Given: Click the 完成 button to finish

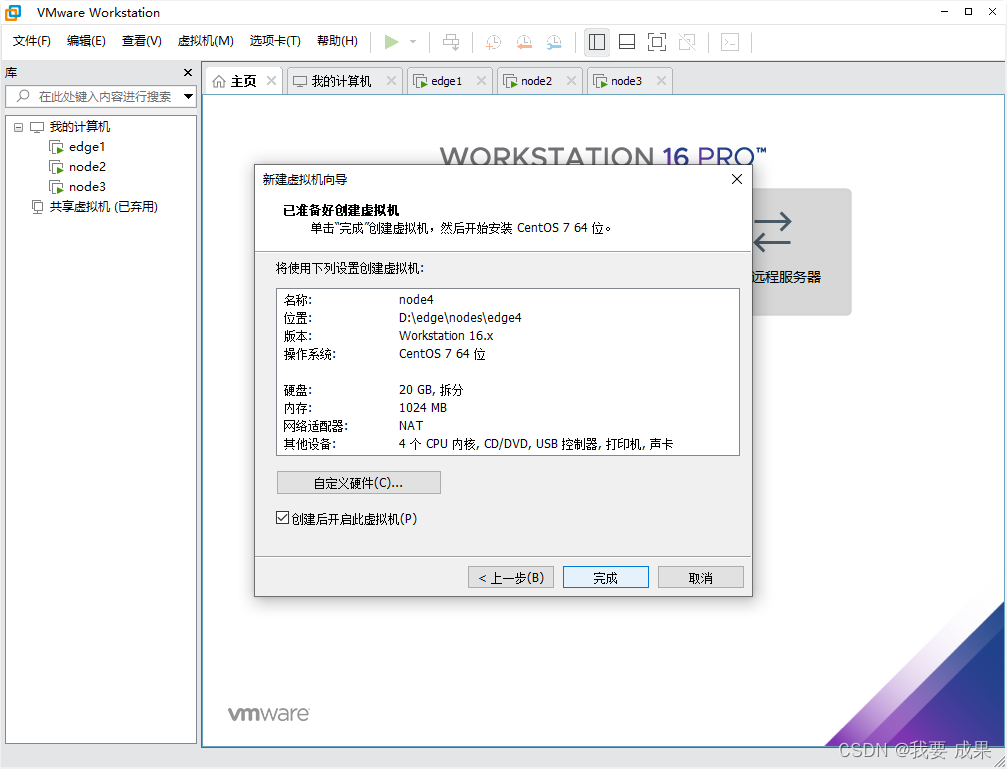Looking at the screenshot, I should point(605,576).
